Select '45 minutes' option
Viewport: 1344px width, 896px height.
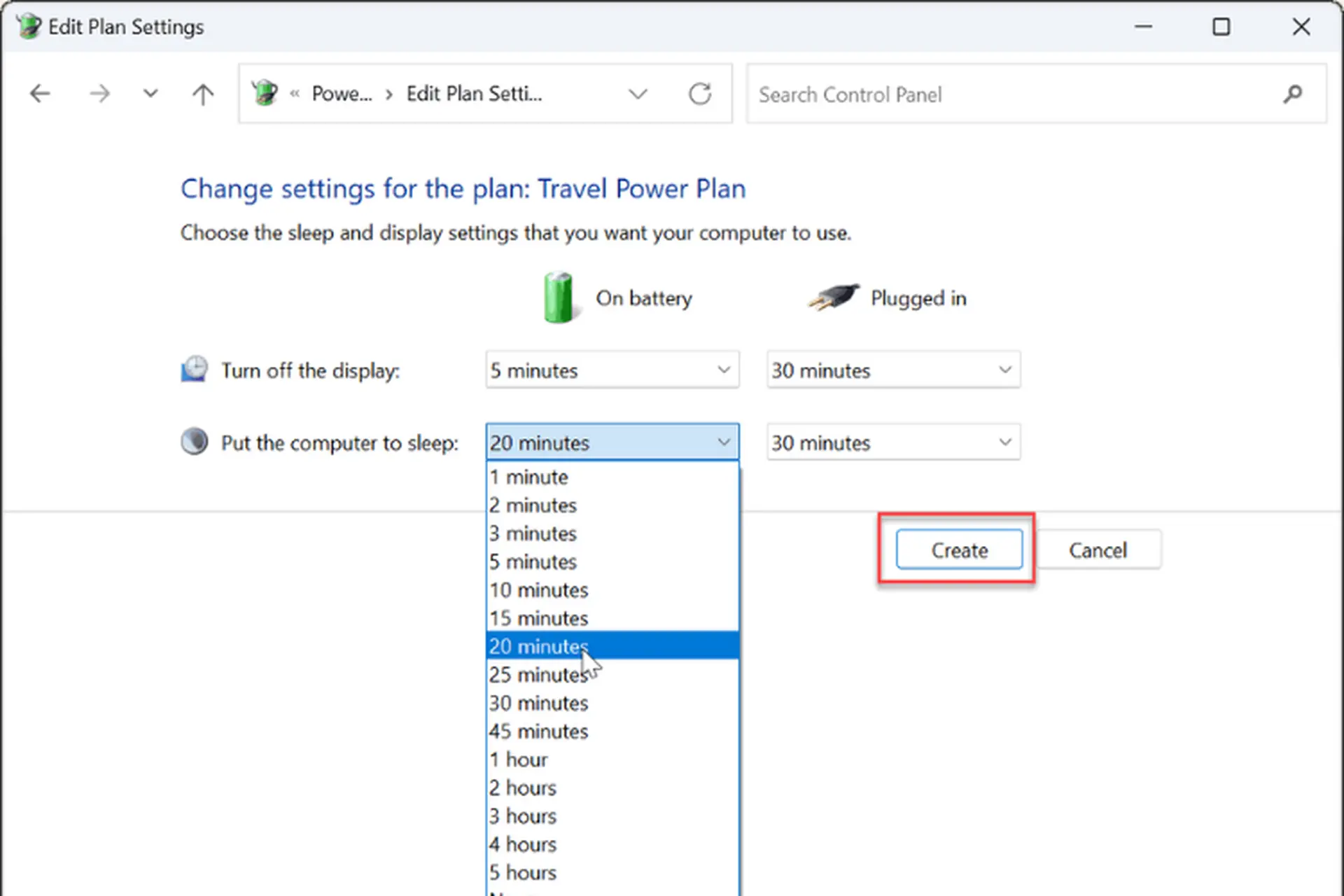[x=612, y=731]
